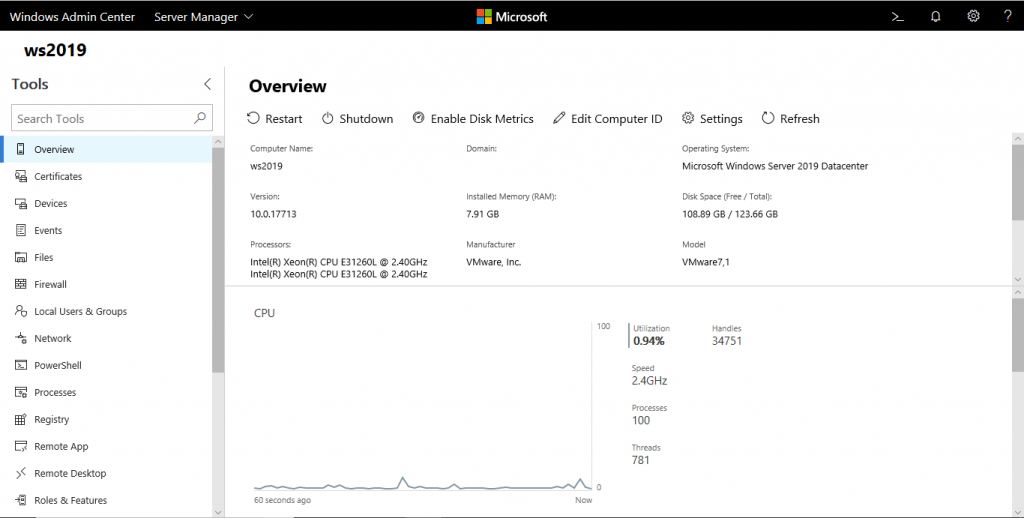Go to the Network tool
The height and width of the screenshot is (518, 1024).
tap(107, 338)
